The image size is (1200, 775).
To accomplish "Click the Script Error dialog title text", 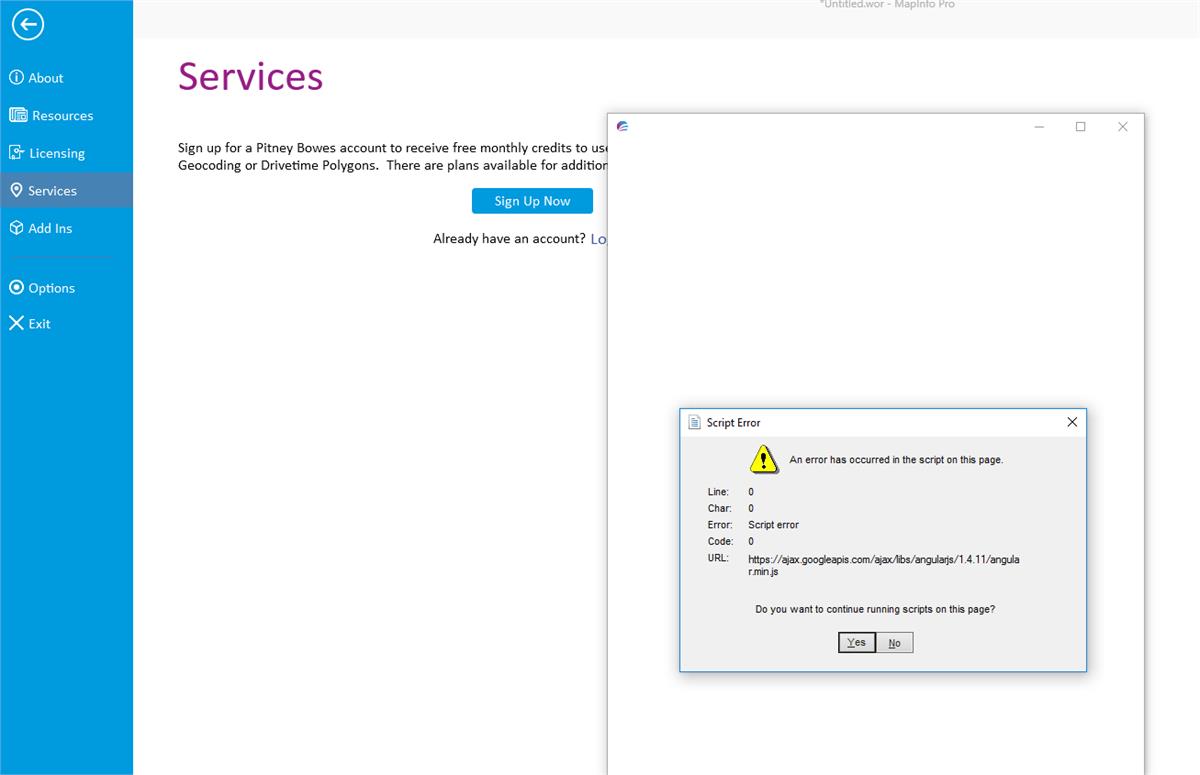I will [x=733, y=423].
